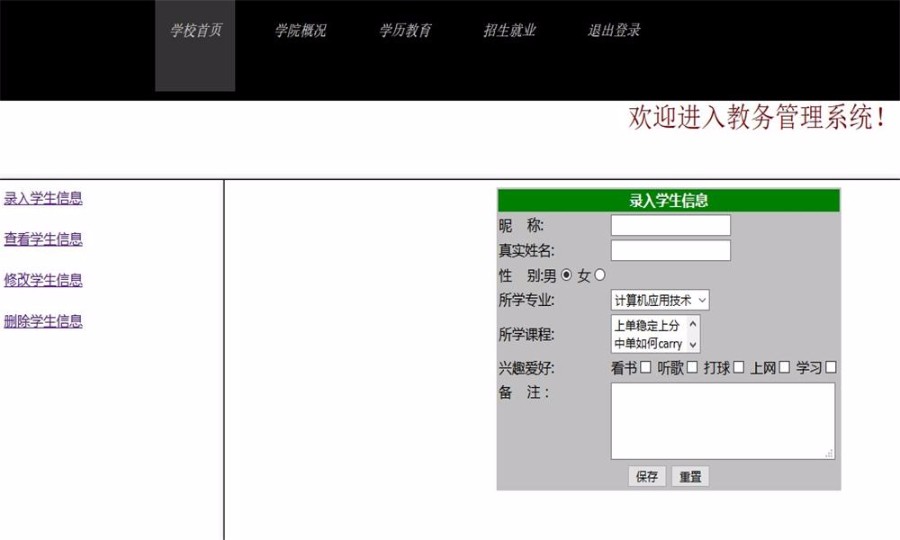Select 中单如何carry in the course list

647,344
